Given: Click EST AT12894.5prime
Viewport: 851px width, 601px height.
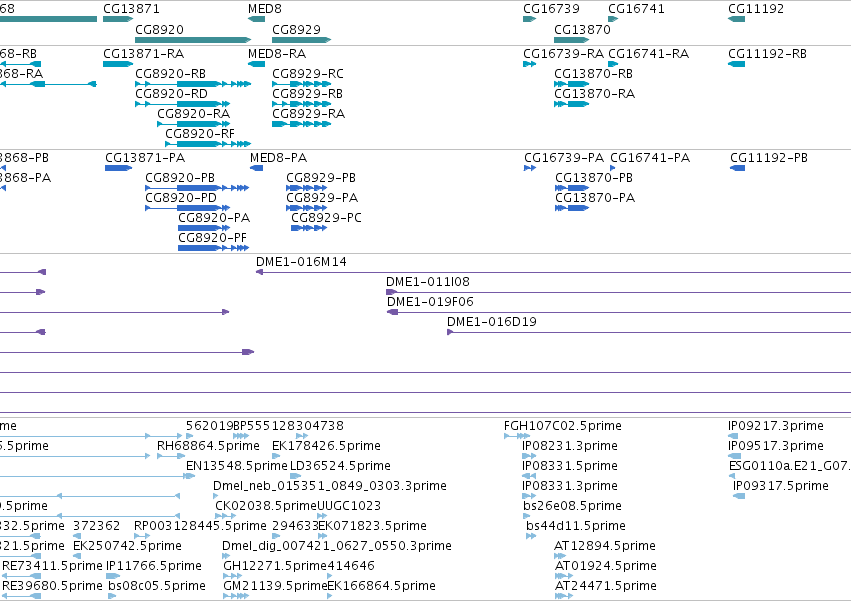Looking at the screenshot, I should (x=605, y=546).
